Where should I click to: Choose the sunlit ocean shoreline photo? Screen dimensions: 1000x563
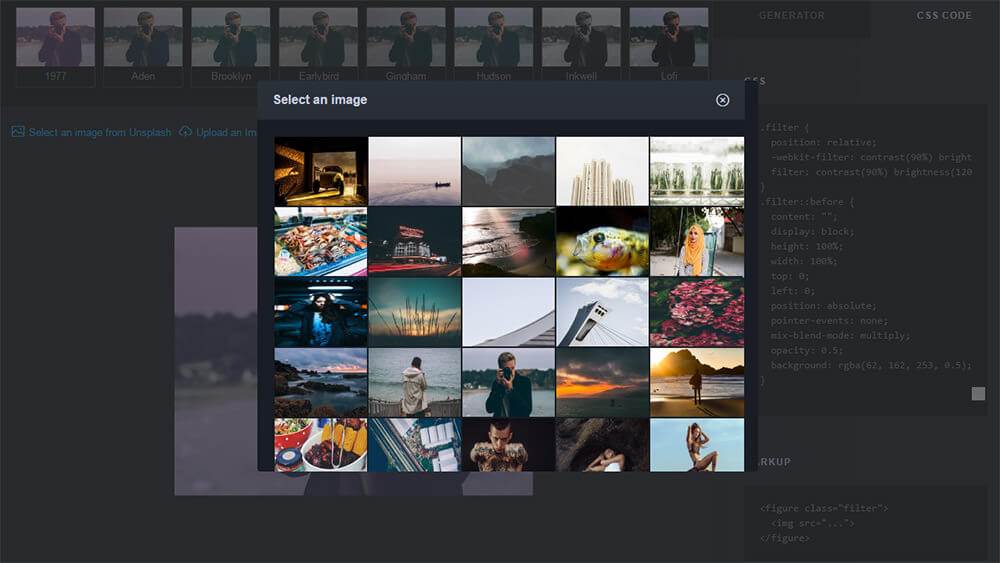(x=508, y=242)
